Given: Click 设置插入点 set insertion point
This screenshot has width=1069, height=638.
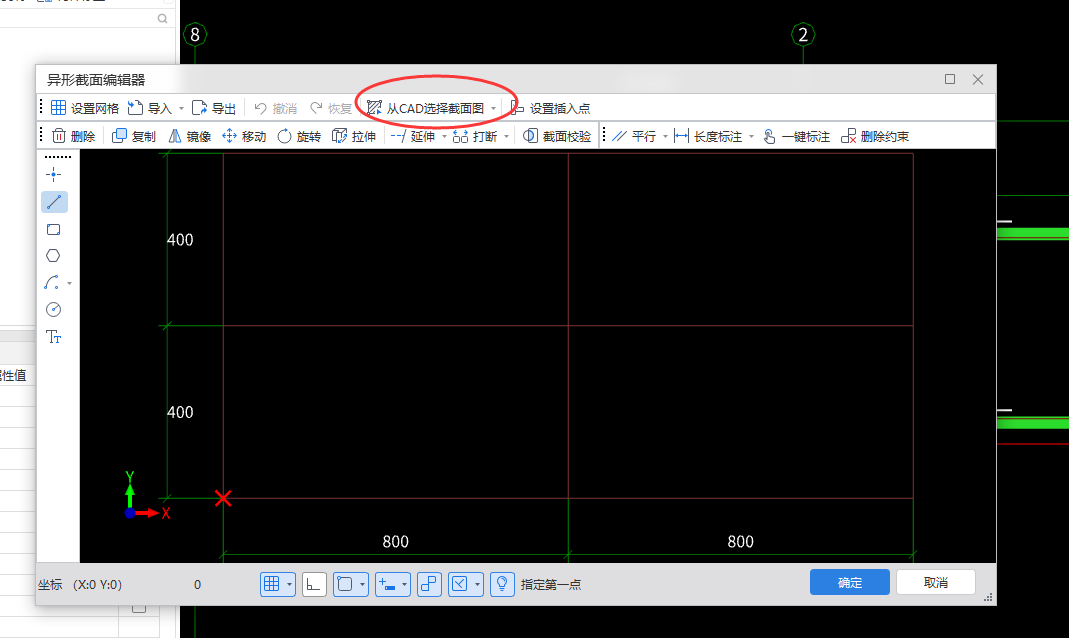Looking at the screenshot, I should click(550, 108).
